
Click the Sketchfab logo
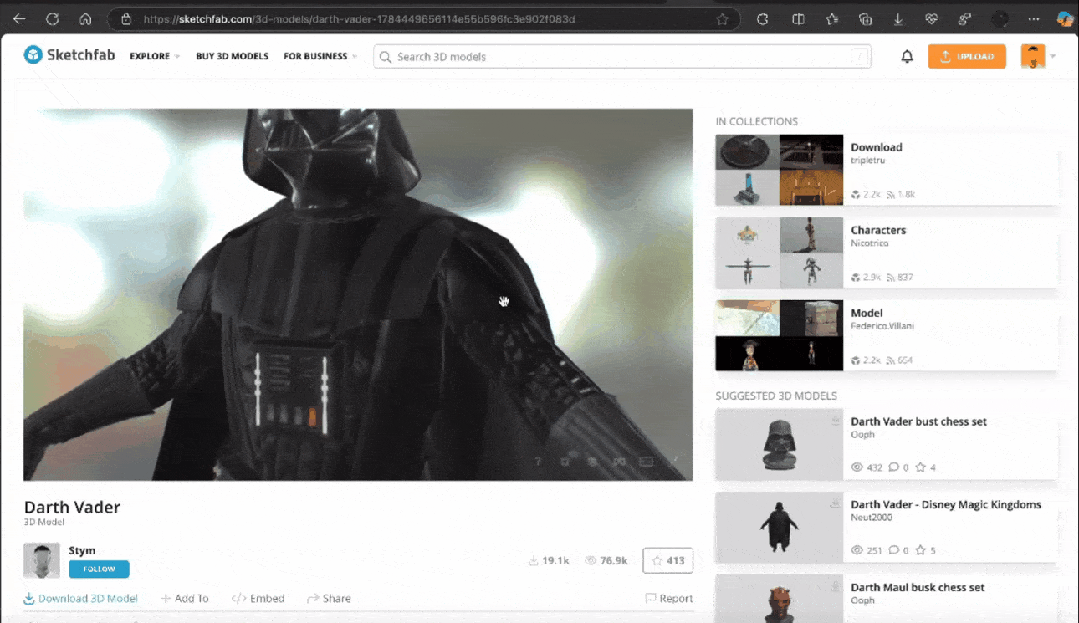(70, 55)
